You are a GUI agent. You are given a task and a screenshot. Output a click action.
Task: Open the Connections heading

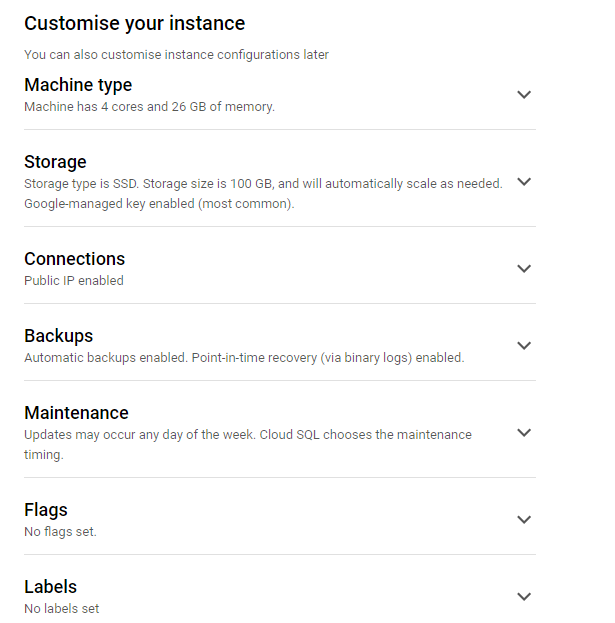(75, 259)
